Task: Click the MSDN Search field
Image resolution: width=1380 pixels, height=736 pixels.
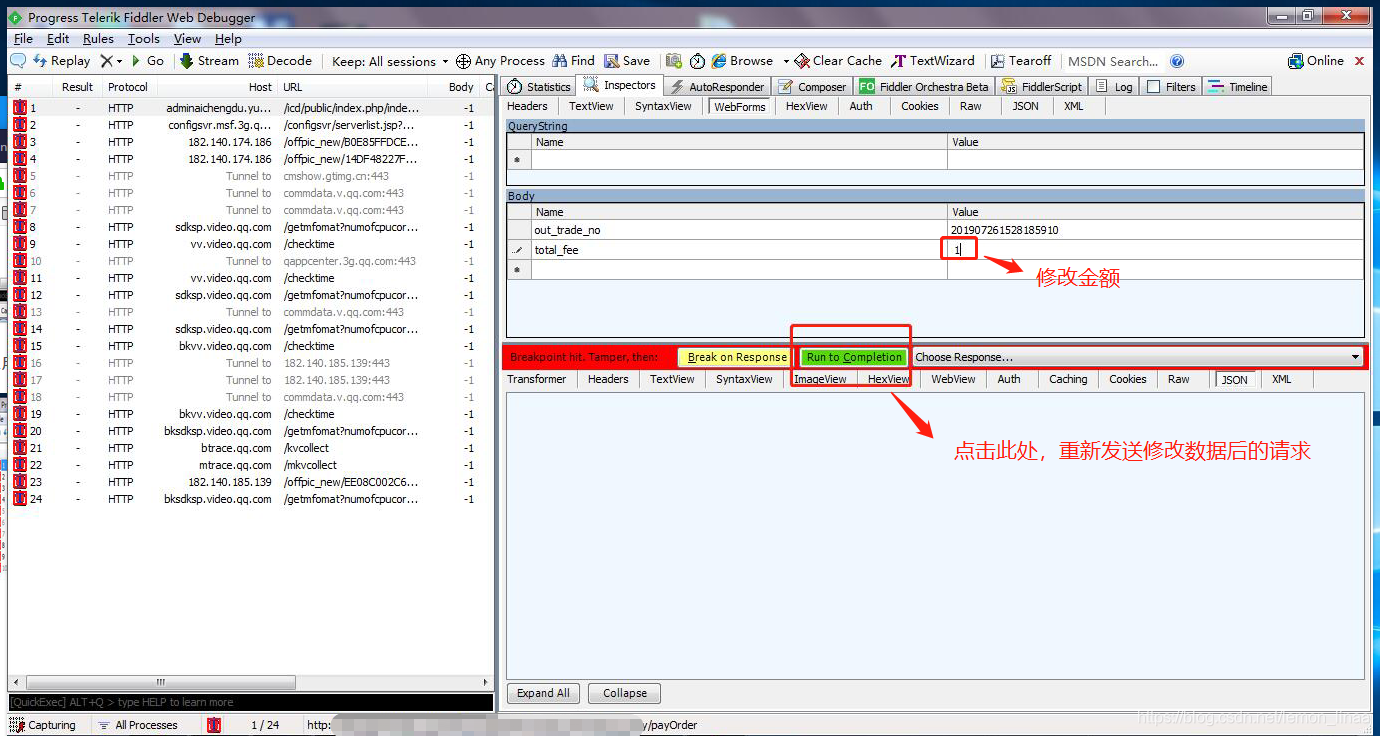Action: coord(1113,61)
